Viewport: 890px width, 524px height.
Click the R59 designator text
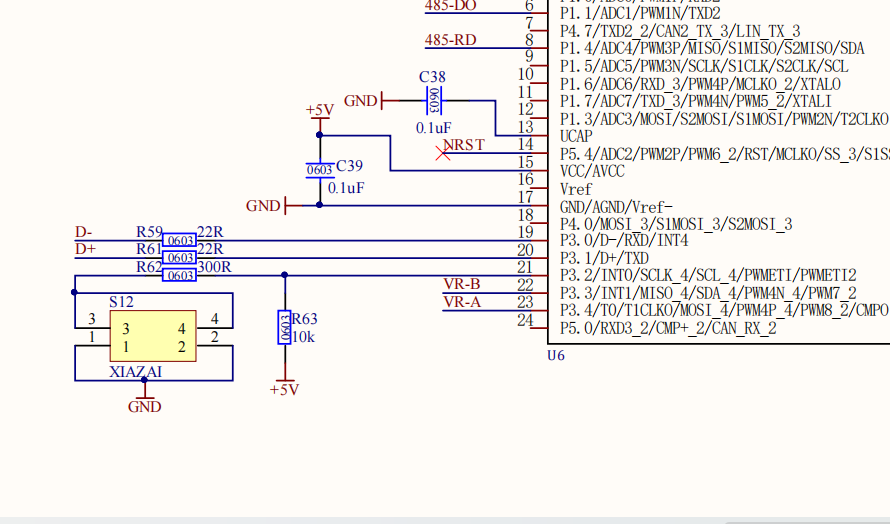coord(149,232)
